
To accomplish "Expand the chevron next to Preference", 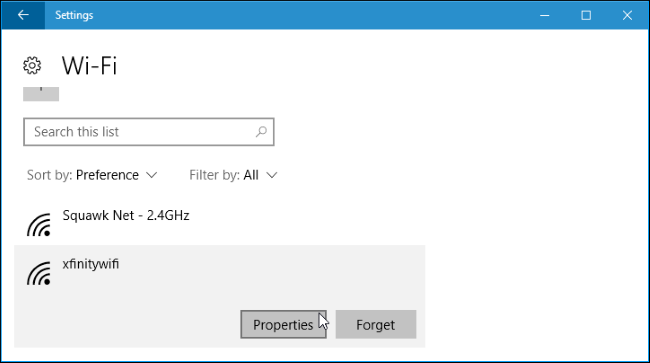I will pos(152,175).
